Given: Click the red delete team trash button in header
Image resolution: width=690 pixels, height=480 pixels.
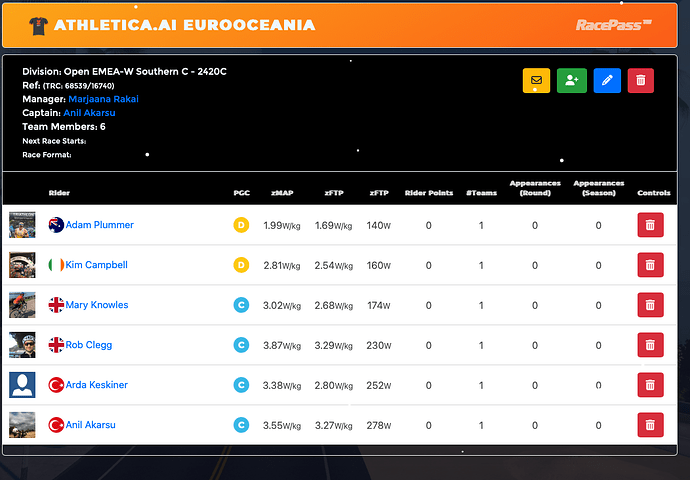Looking at the screenshot, I should tap(641, 81).
